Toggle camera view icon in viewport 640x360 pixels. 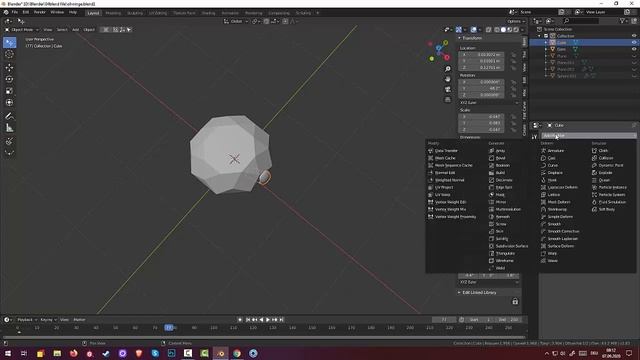(448, 89)
